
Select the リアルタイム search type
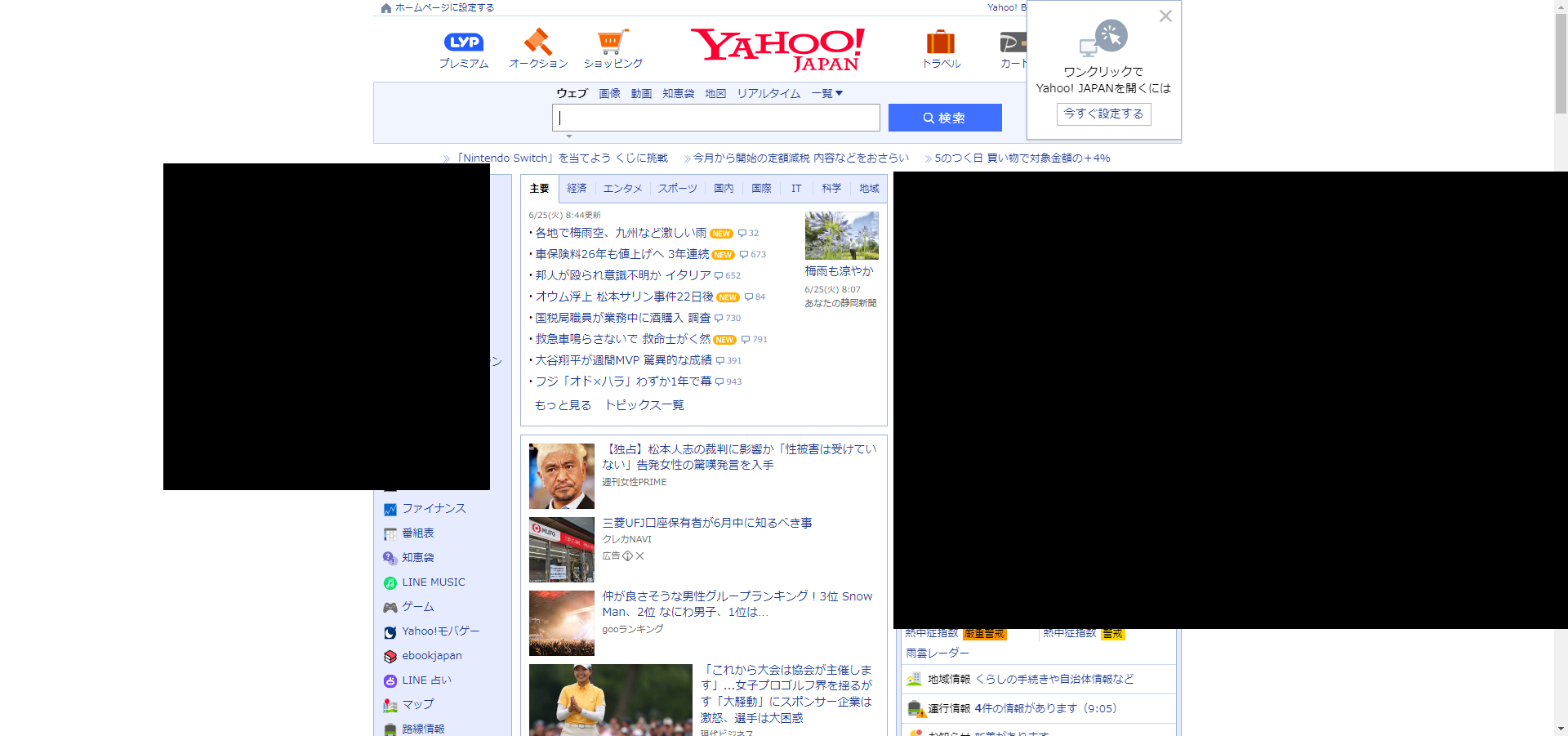[x=768, y=94]
